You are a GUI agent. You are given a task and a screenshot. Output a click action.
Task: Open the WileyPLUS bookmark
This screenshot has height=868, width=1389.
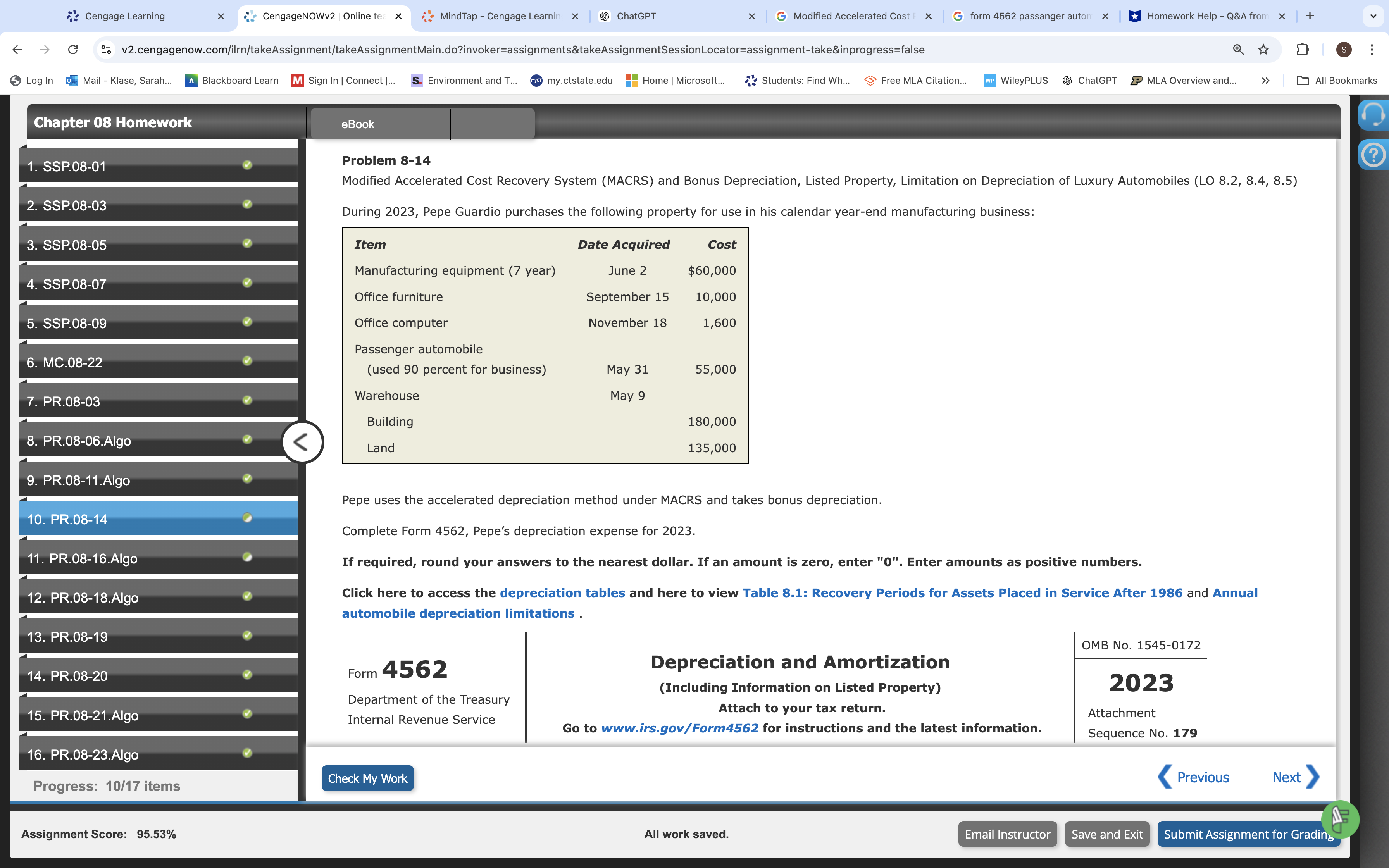pos(1015,80)
